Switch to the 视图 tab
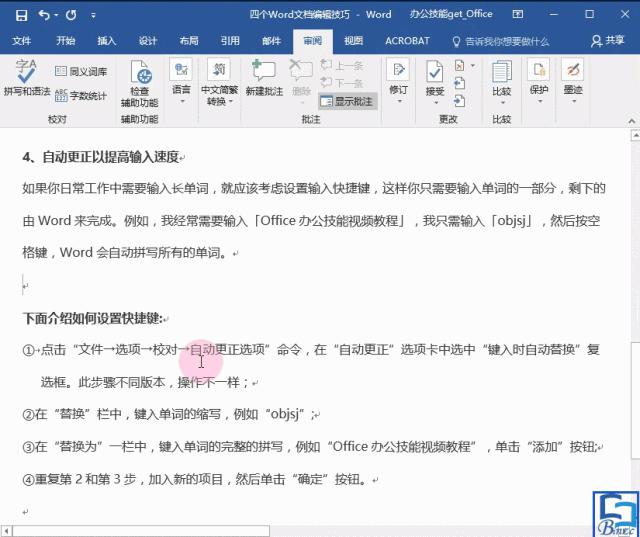 pyautogui.click(x=353, y=41)
